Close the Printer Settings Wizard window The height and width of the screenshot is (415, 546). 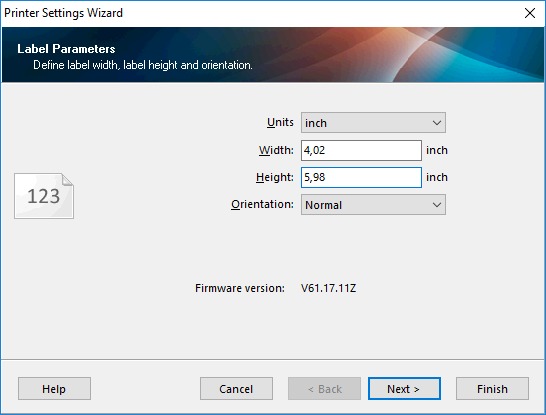(x=530, y=13)
